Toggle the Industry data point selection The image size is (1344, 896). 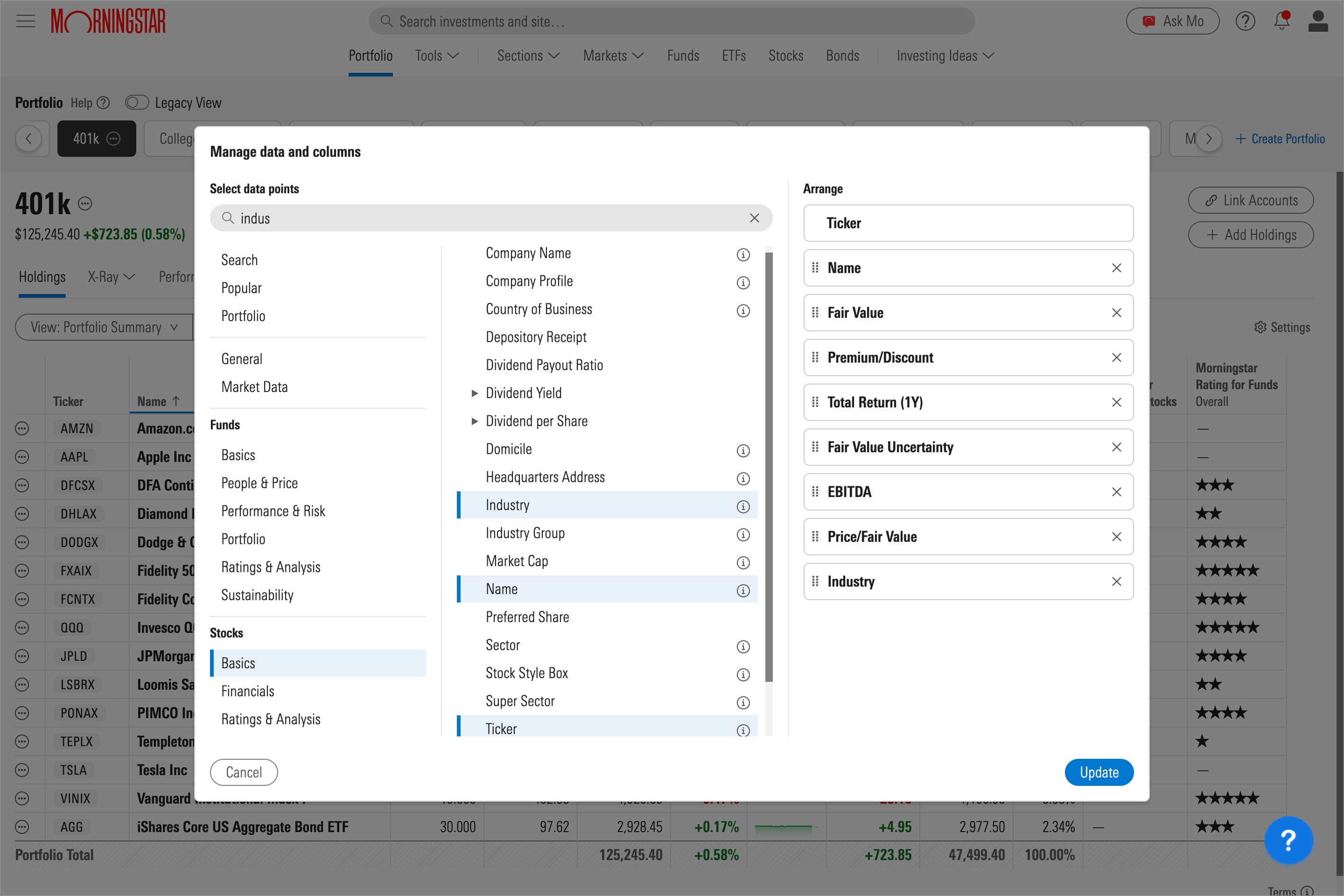click(607, 505)
